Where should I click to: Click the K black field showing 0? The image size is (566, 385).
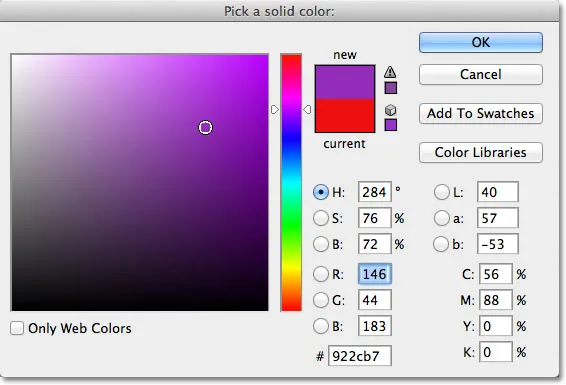pos(496,352)
